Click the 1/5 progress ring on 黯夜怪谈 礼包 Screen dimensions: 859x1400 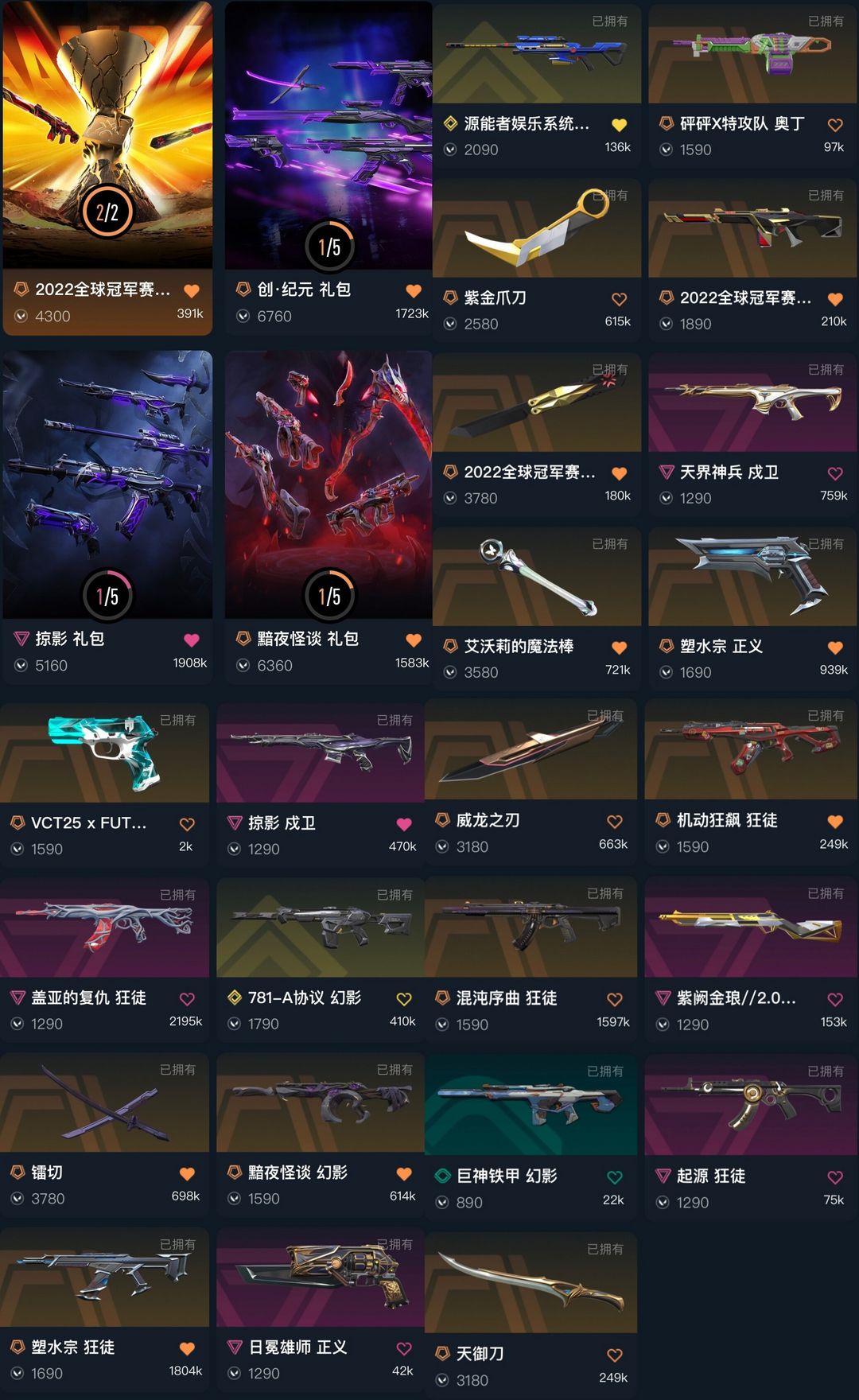(x=329, y=596)
